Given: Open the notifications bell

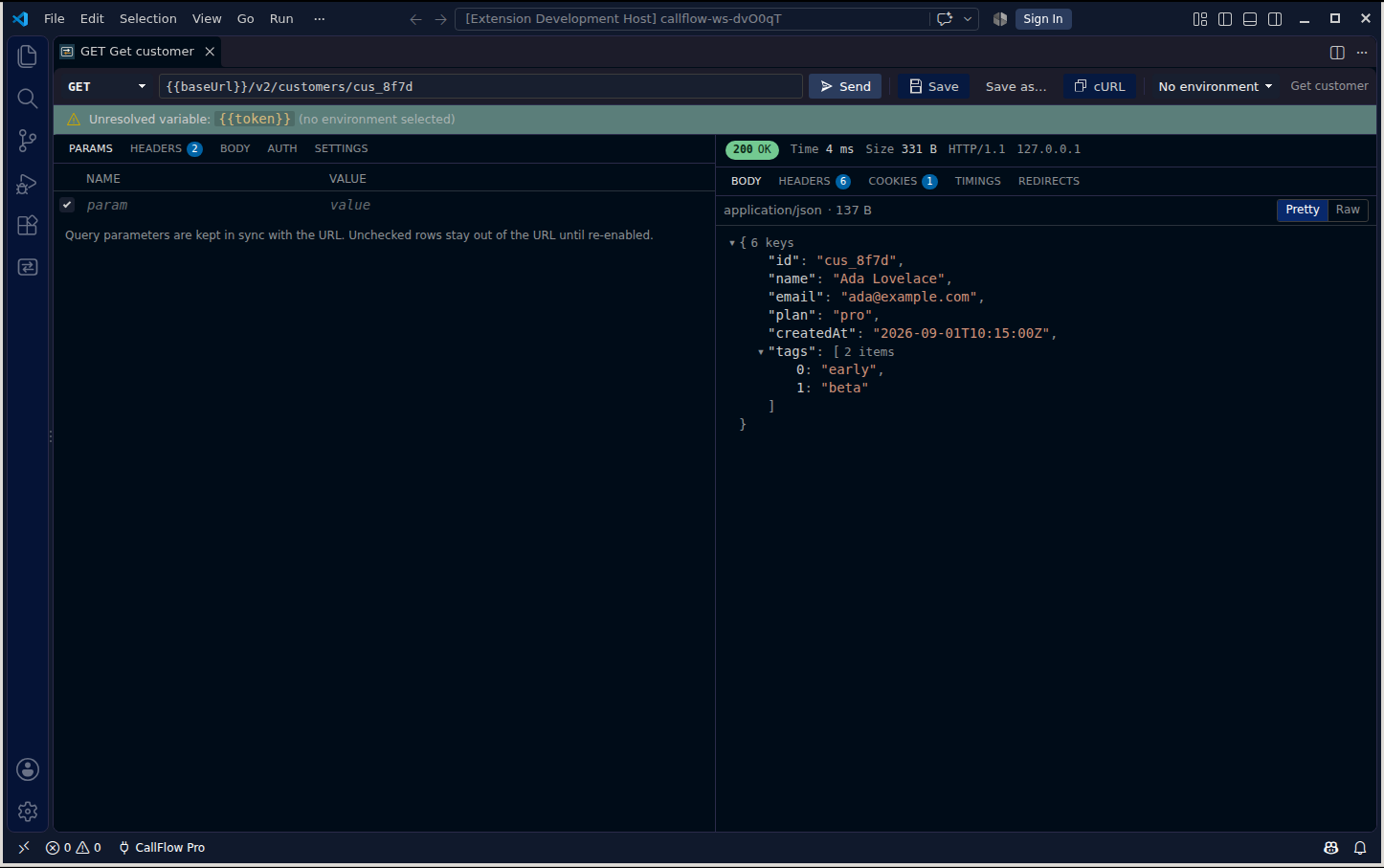Looking at the screenshot, I should 1360,847.
